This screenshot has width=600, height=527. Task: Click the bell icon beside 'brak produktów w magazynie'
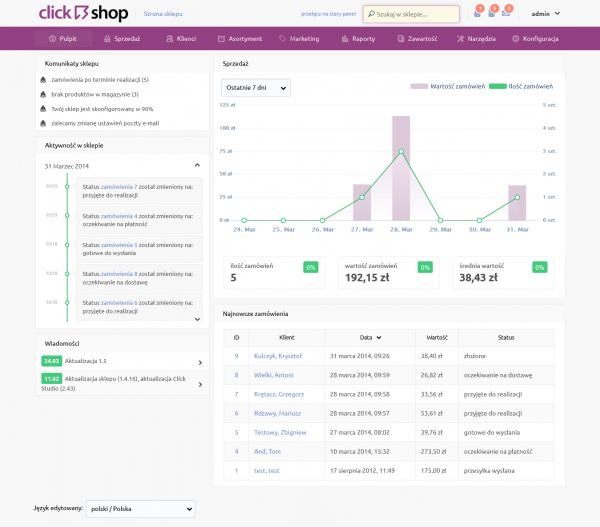tap(42, 94)
